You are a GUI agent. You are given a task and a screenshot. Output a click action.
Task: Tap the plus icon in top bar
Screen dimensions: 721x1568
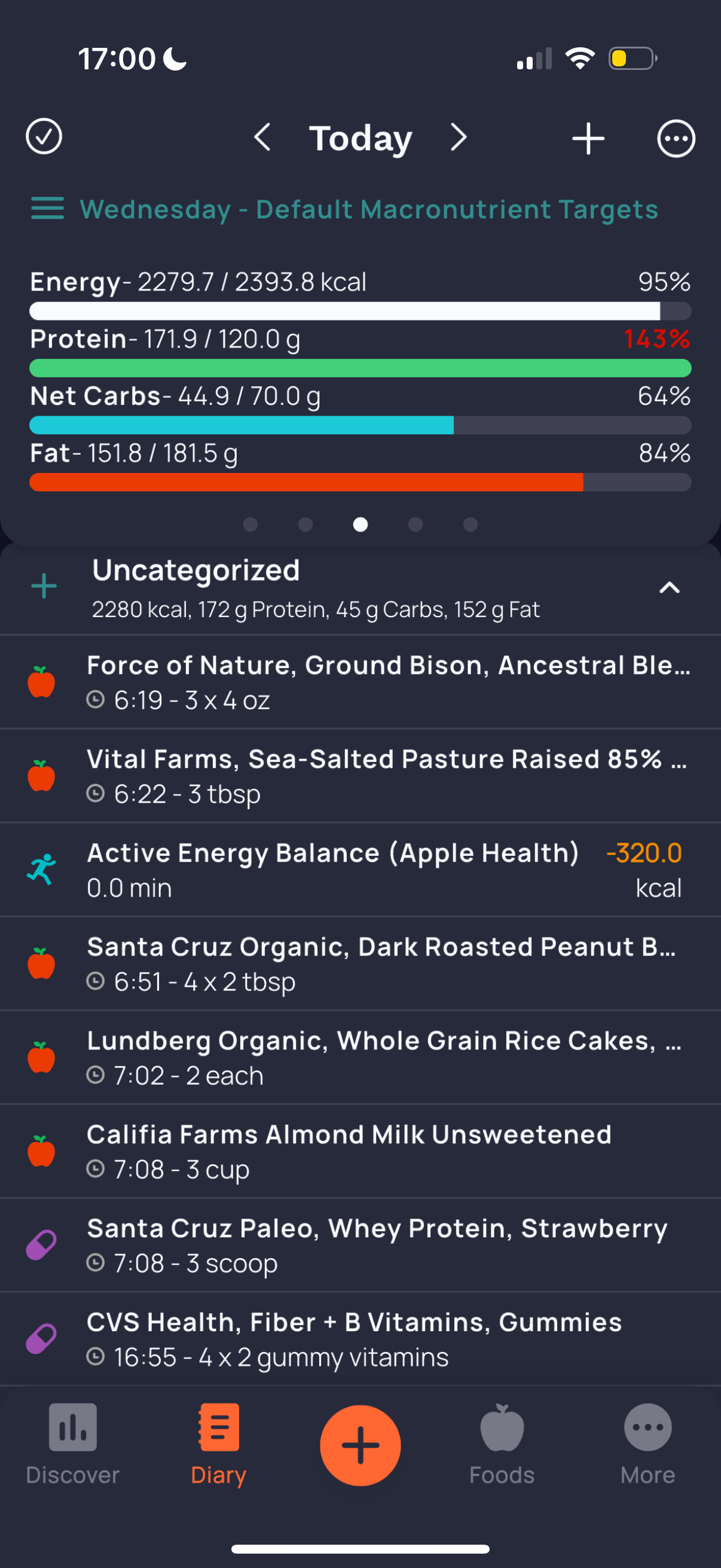click(588, 138)
